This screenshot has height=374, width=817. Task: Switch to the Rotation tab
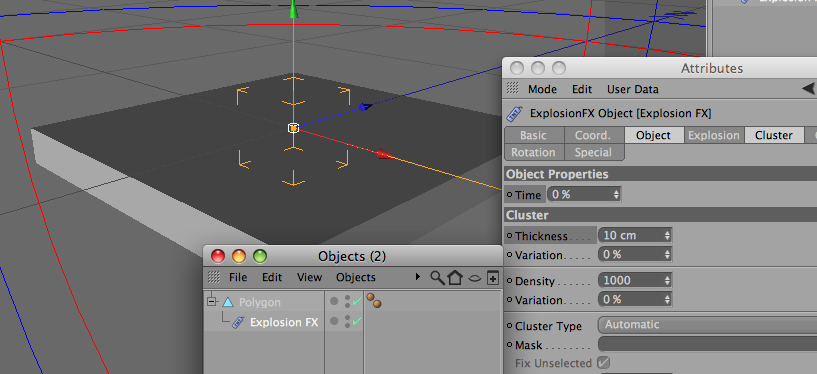534,152
